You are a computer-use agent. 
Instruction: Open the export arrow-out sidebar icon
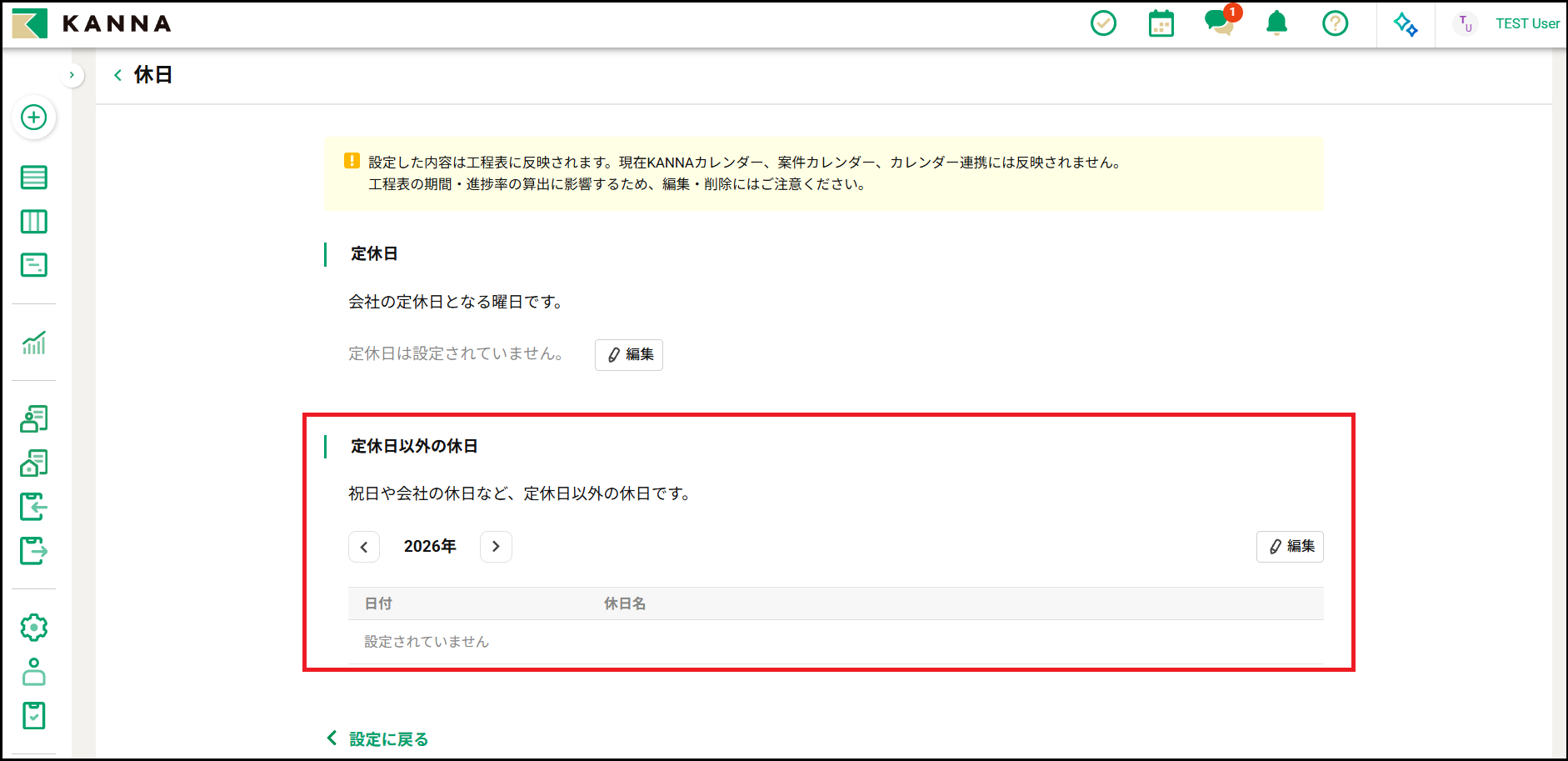(33, 550)
